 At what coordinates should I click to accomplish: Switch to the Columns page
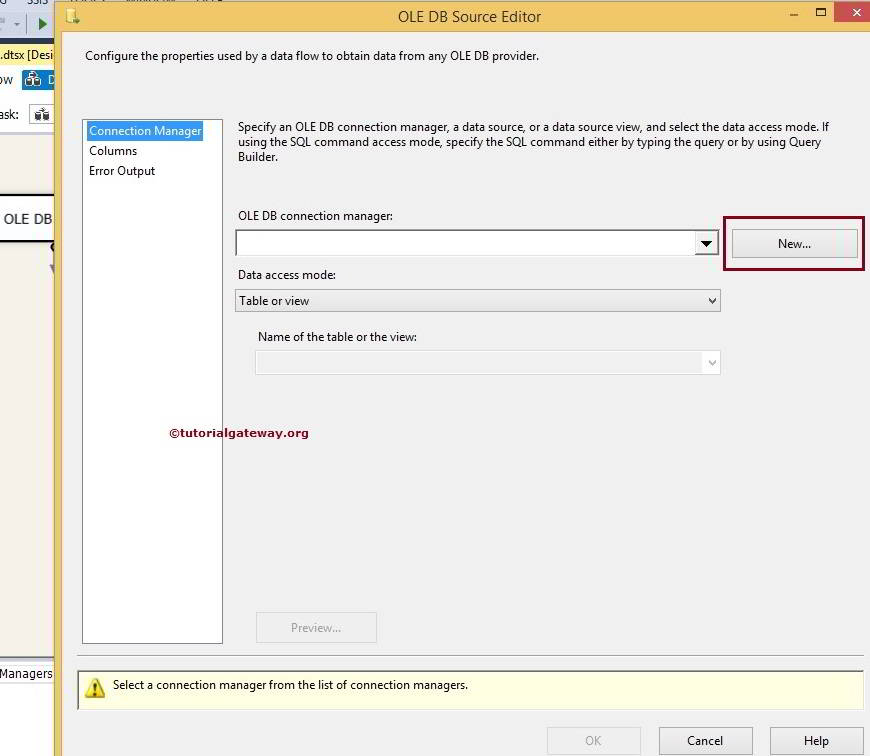[x=113, y=151]
